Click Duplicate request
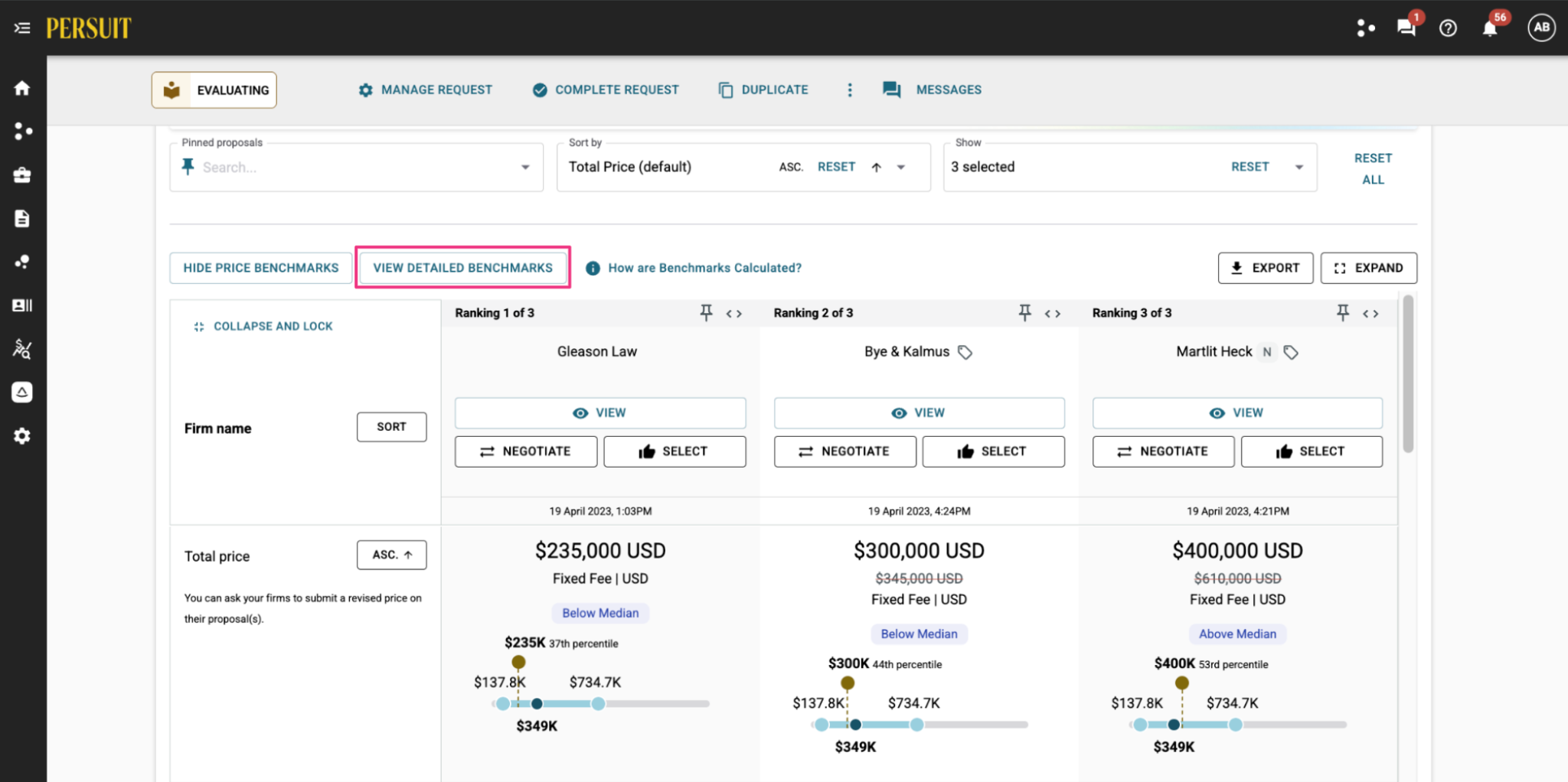Viewport: 1568px width, 782px height. point(763,90)
